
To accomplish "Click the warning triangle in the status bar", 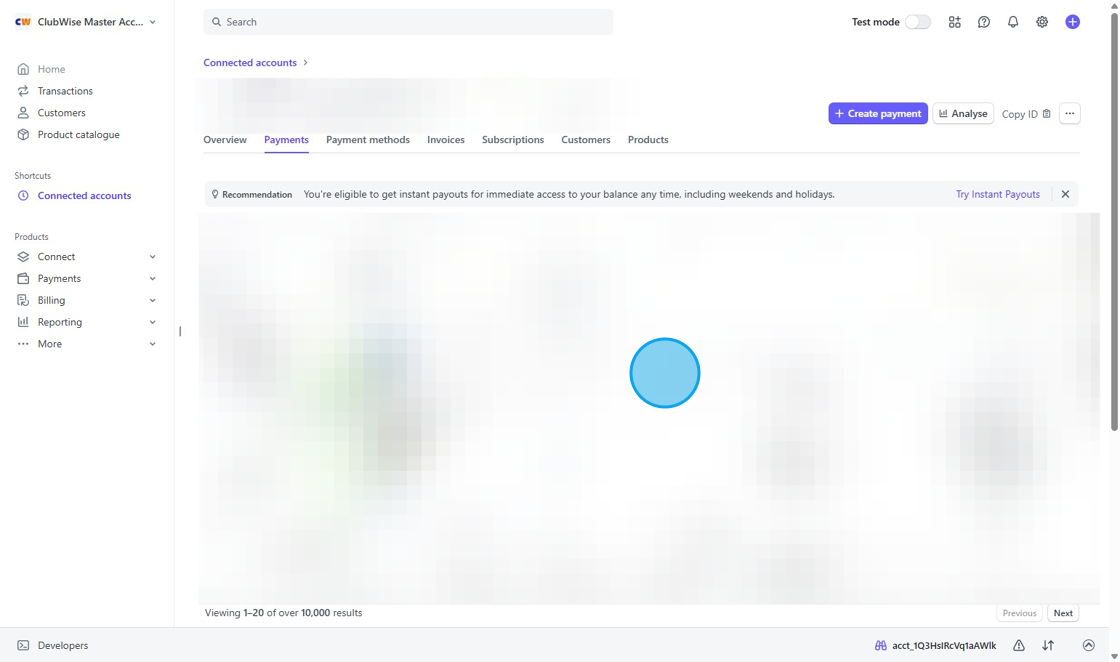I will tap(1018, 645).
